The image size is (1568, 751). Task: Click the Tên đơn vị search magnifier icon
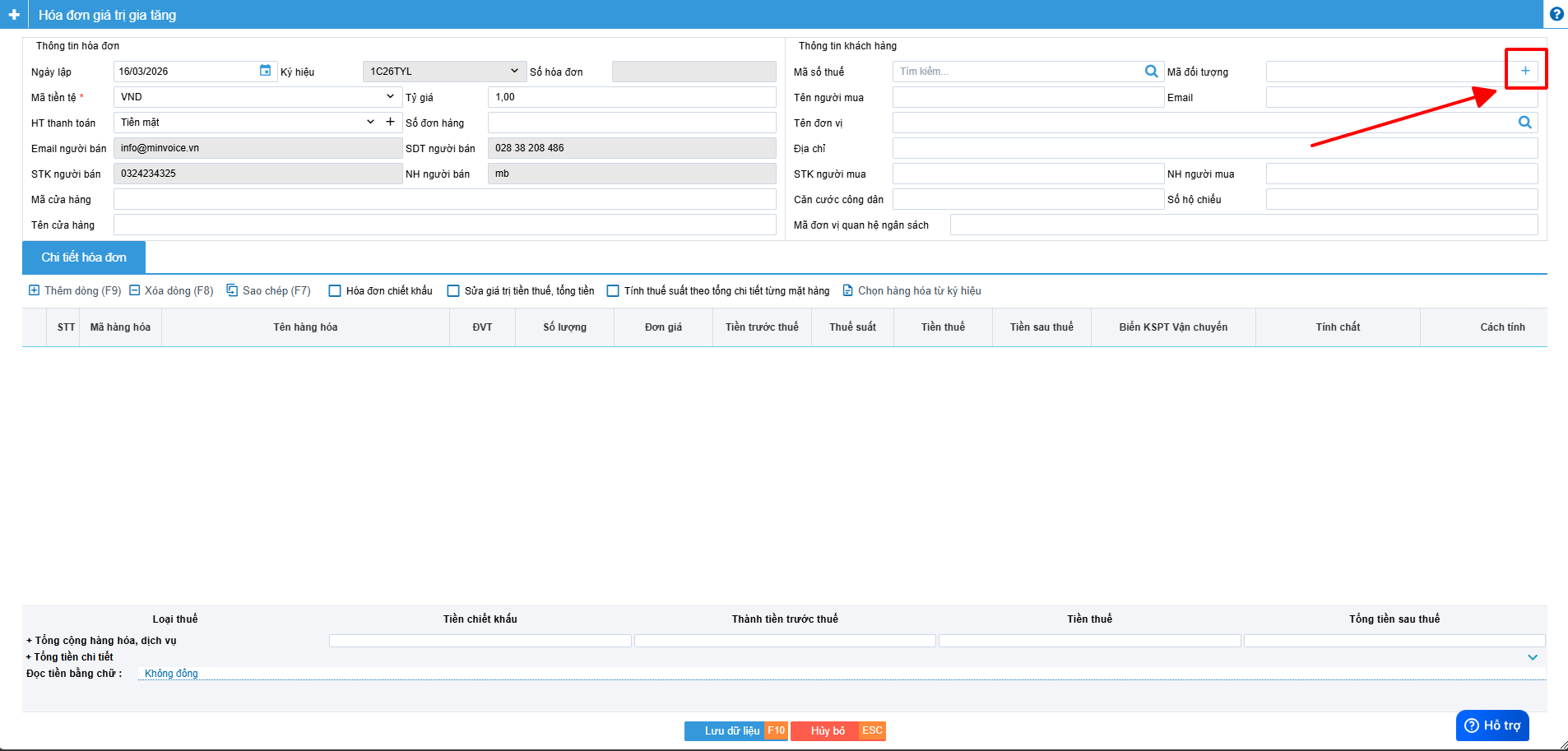[x=1524, y=123]
